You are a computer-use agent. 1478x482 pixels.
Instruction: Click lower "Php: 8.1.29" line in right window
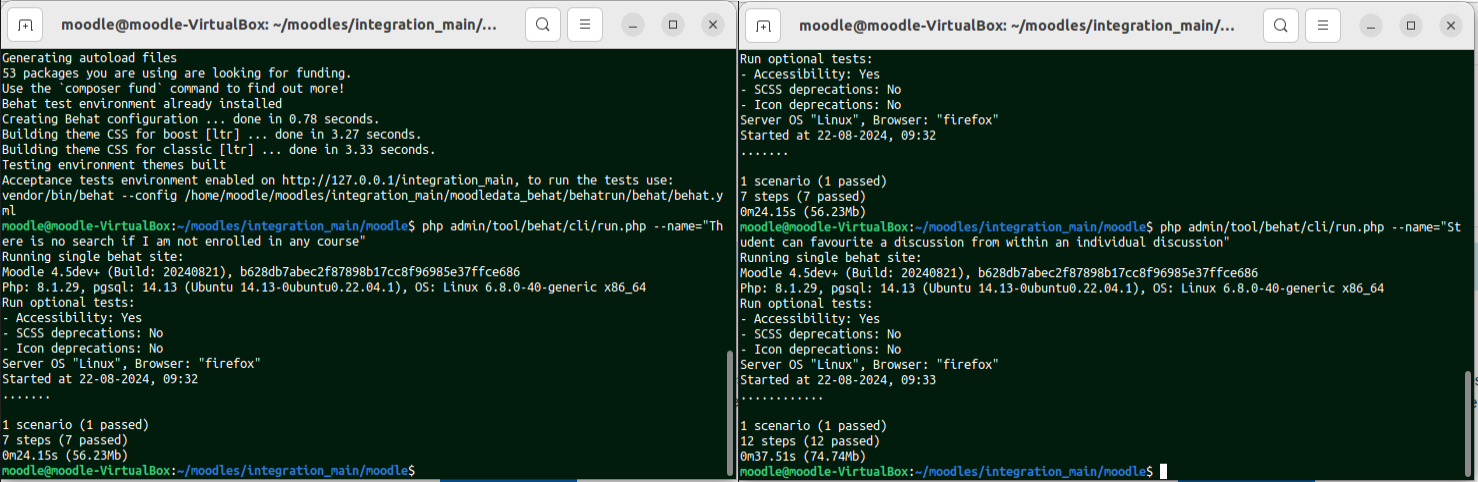click(x=1062, y=288)
